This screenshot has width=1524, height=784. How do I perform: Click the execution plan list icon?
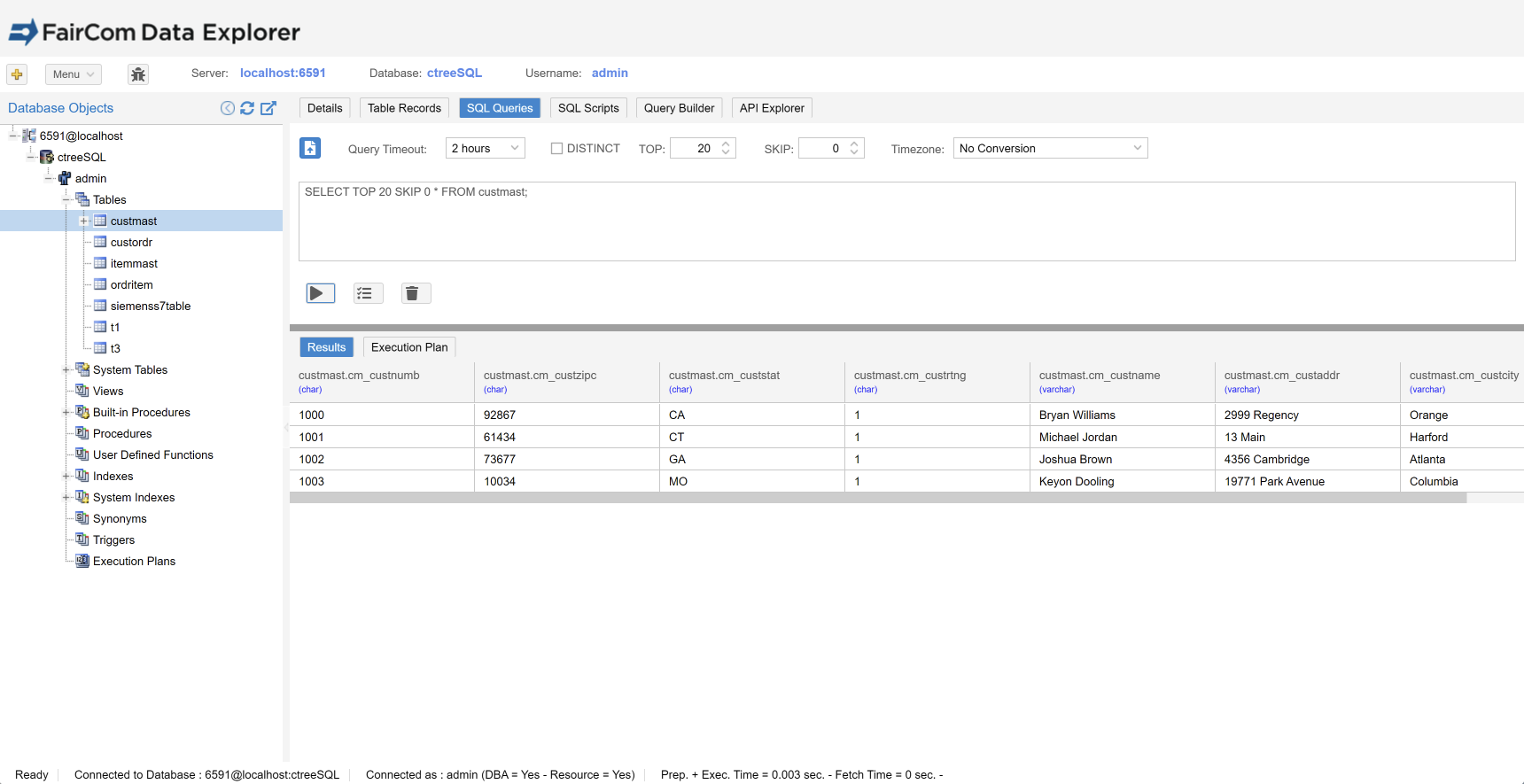369,293
